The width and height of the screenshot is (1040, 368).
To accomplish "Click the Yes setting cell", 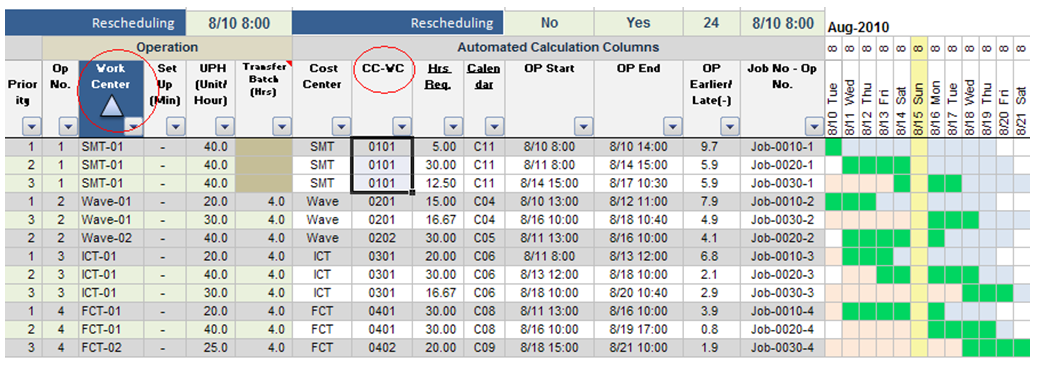I will [x=638, y=23].
